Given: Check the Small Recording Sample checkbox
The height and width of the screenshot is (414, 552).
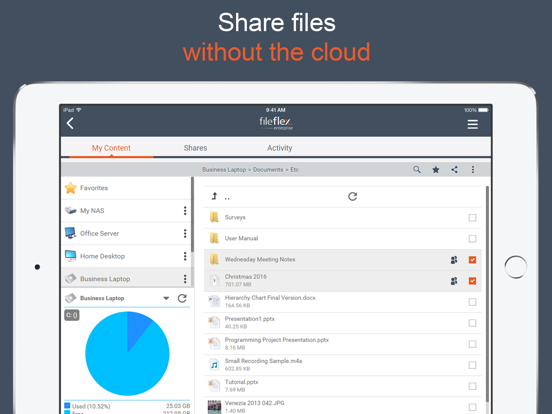Looking at the screenshot, I should pos(472,365).
